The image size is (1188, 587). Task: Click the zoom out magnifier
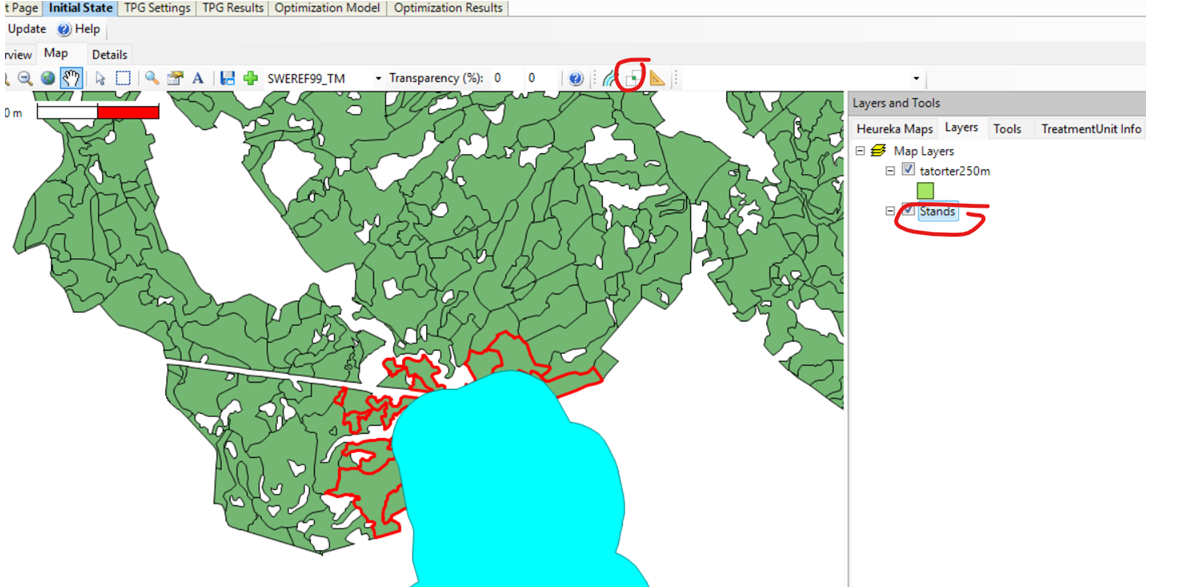click(x=26, y=78)
